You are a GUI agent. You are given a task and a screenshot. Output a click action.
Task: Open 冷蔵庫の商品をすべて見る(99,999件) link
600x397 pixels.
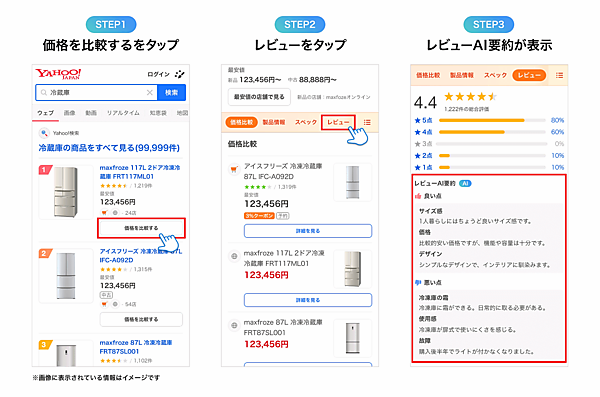coord(109,148)
